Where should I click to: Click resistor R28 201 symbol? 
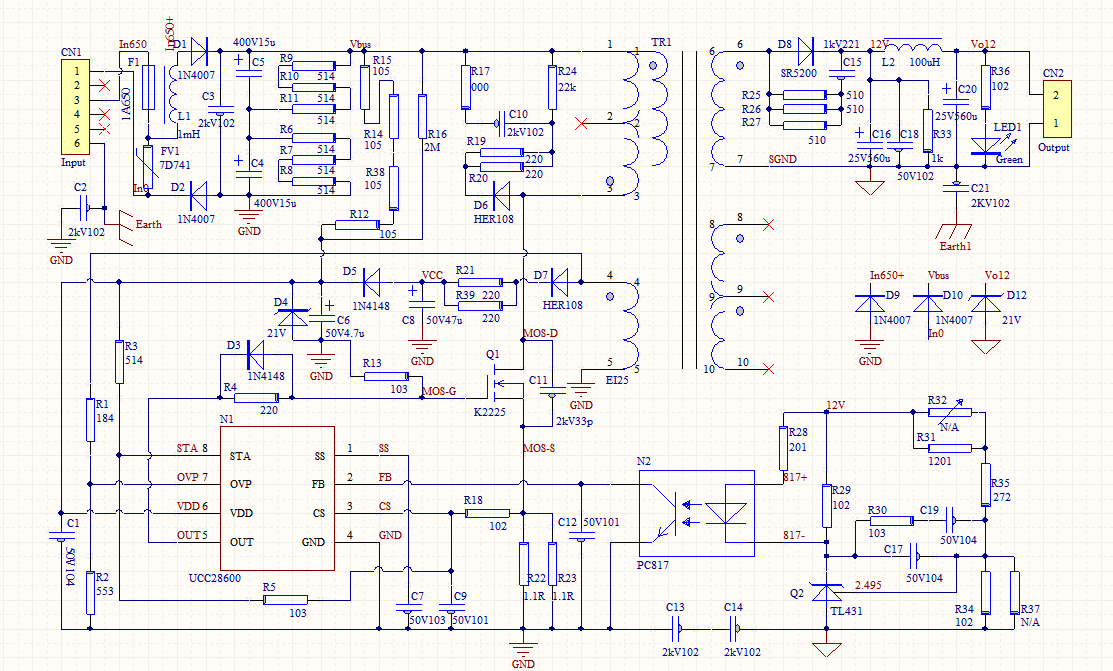(783, 448)
